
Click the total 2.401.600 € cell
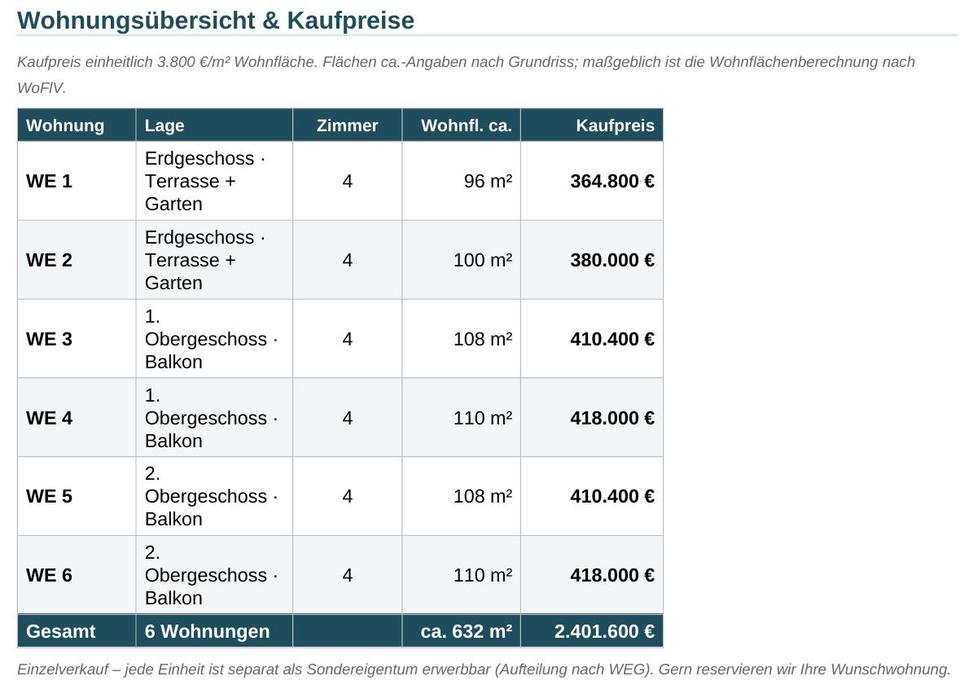click(592, 631)
